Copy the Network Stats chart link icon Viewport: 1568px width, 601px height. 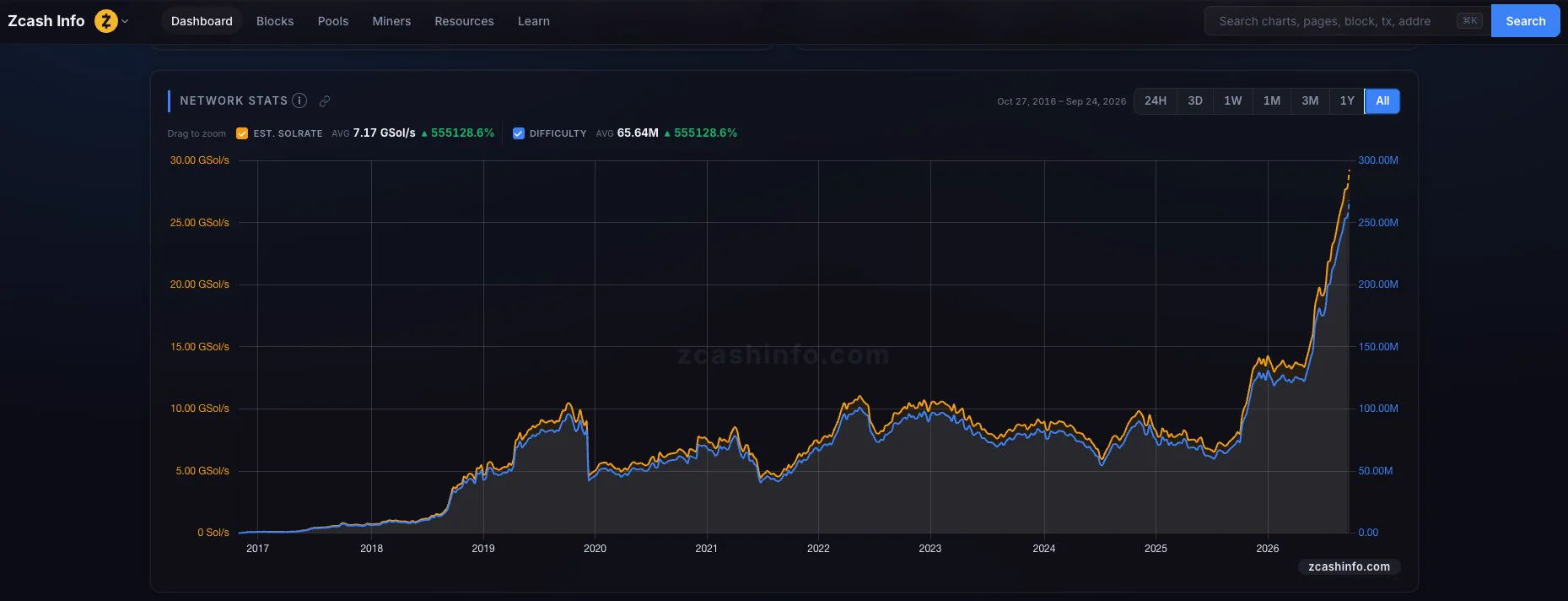[x=325, y=101]
